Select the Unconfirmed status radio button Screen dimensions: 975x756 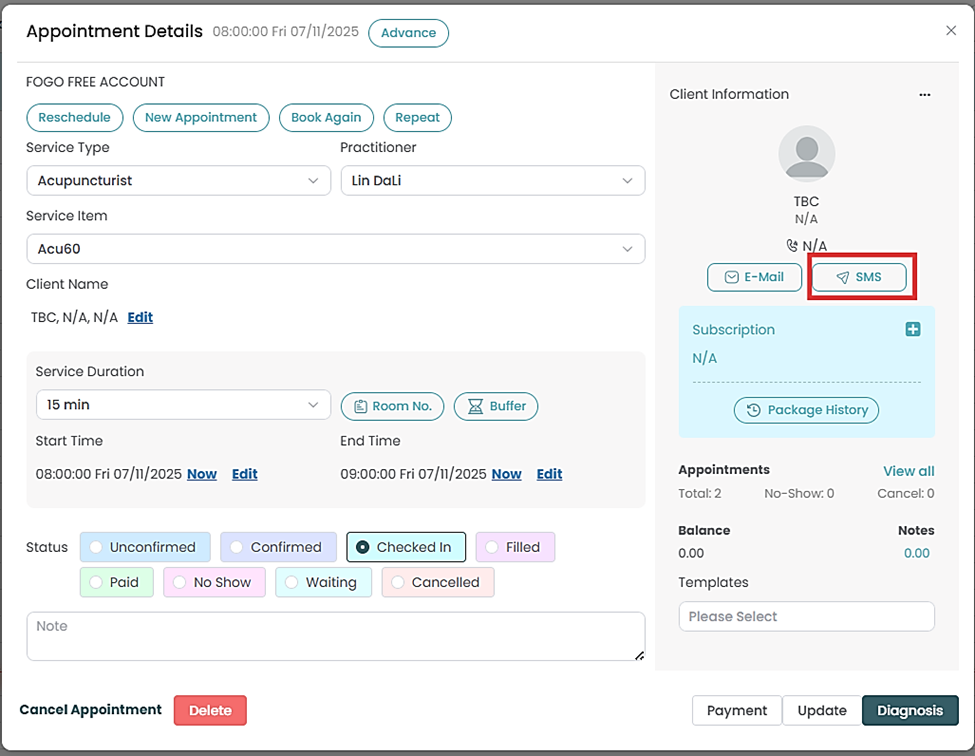tap(97, 547)
